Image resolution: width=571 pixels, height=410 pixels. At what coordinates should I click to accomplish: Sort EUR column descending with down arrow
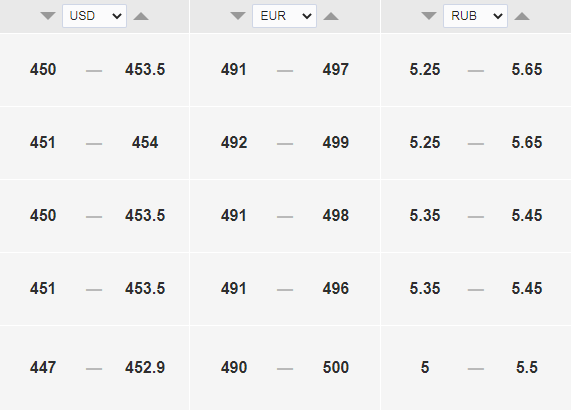238,16
